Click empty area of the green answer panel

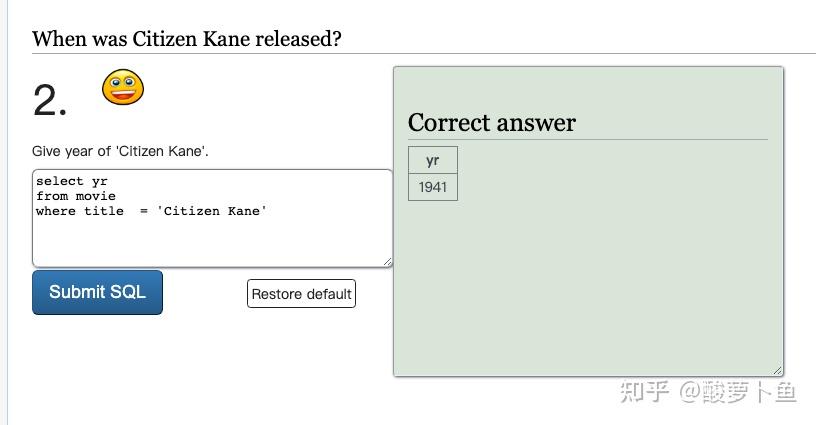pyautogui.click(x=600, y=280)
